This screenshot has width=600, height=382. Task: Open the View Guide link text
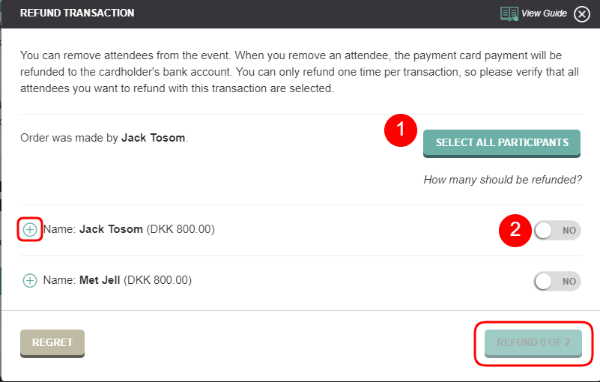point(544,13)
